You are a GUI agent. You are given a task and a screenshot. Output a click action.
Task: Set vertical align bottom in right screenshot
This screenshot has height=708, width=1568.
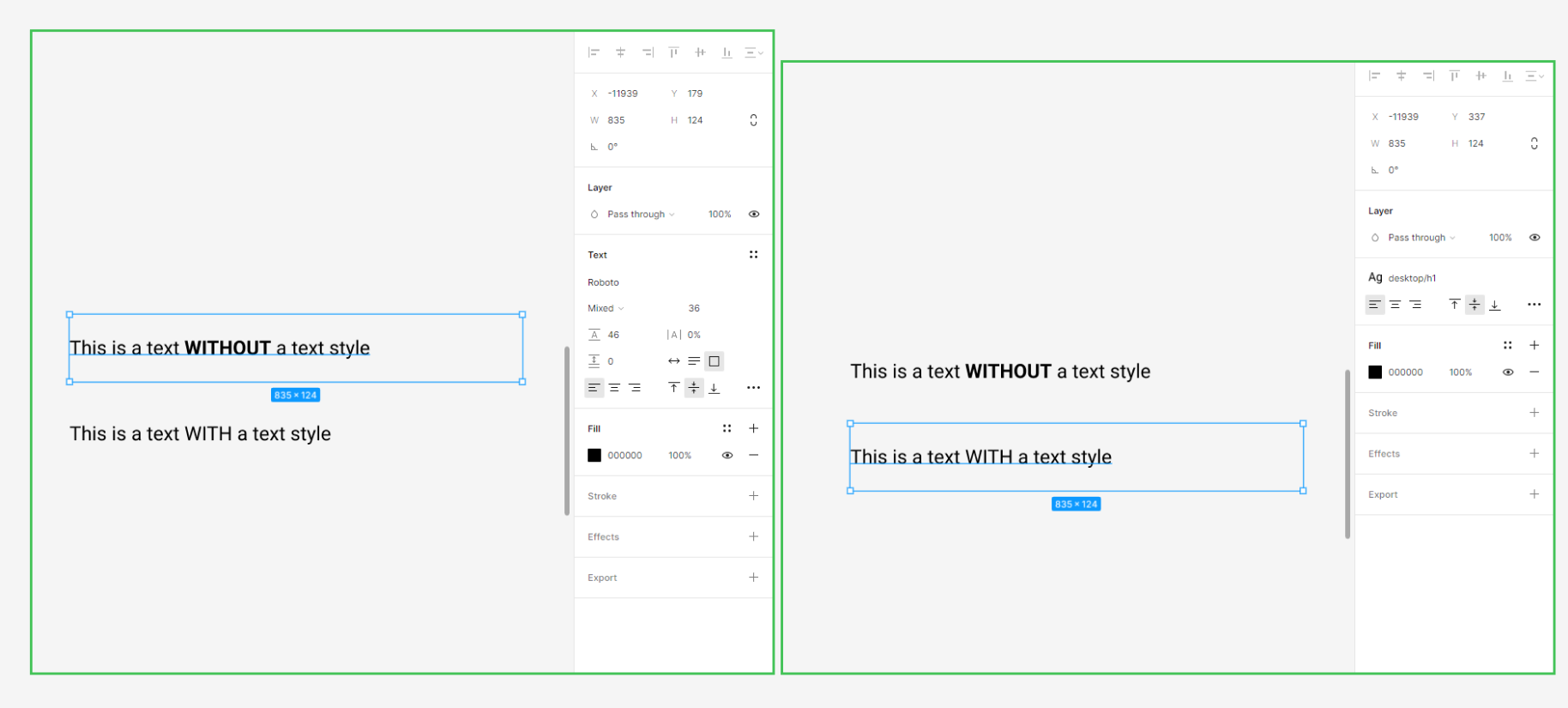click(x=1495, y=305)
